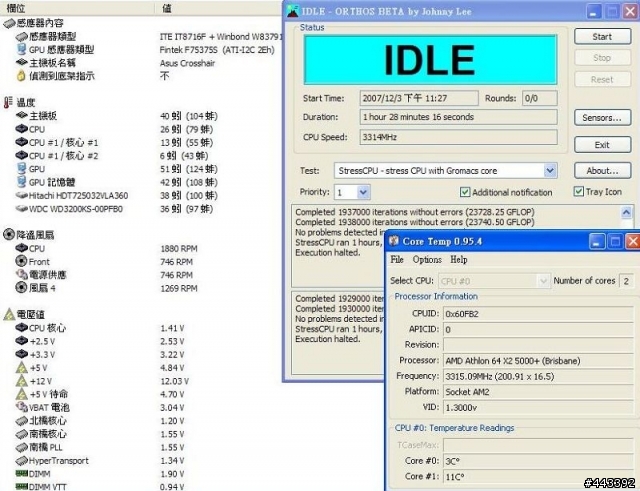Click the CPU core voltage icon

(x=21, y=327)
